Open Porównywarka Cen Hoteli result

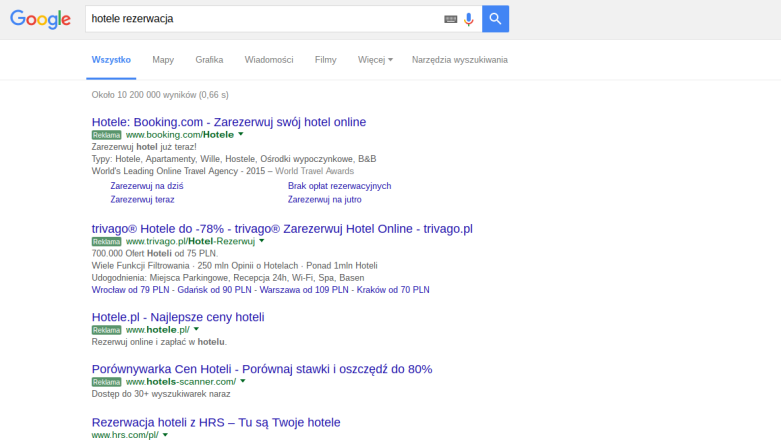tap(262, 369)
